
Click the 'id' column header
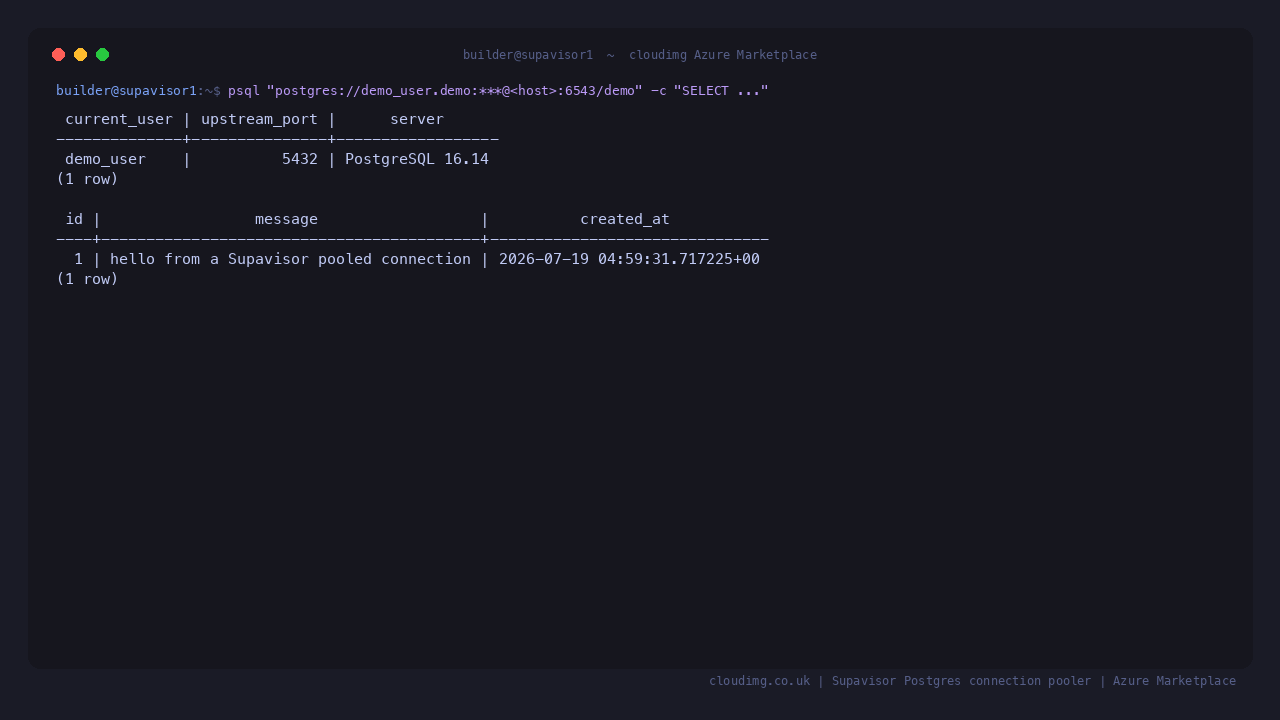[x=74, y=219]
